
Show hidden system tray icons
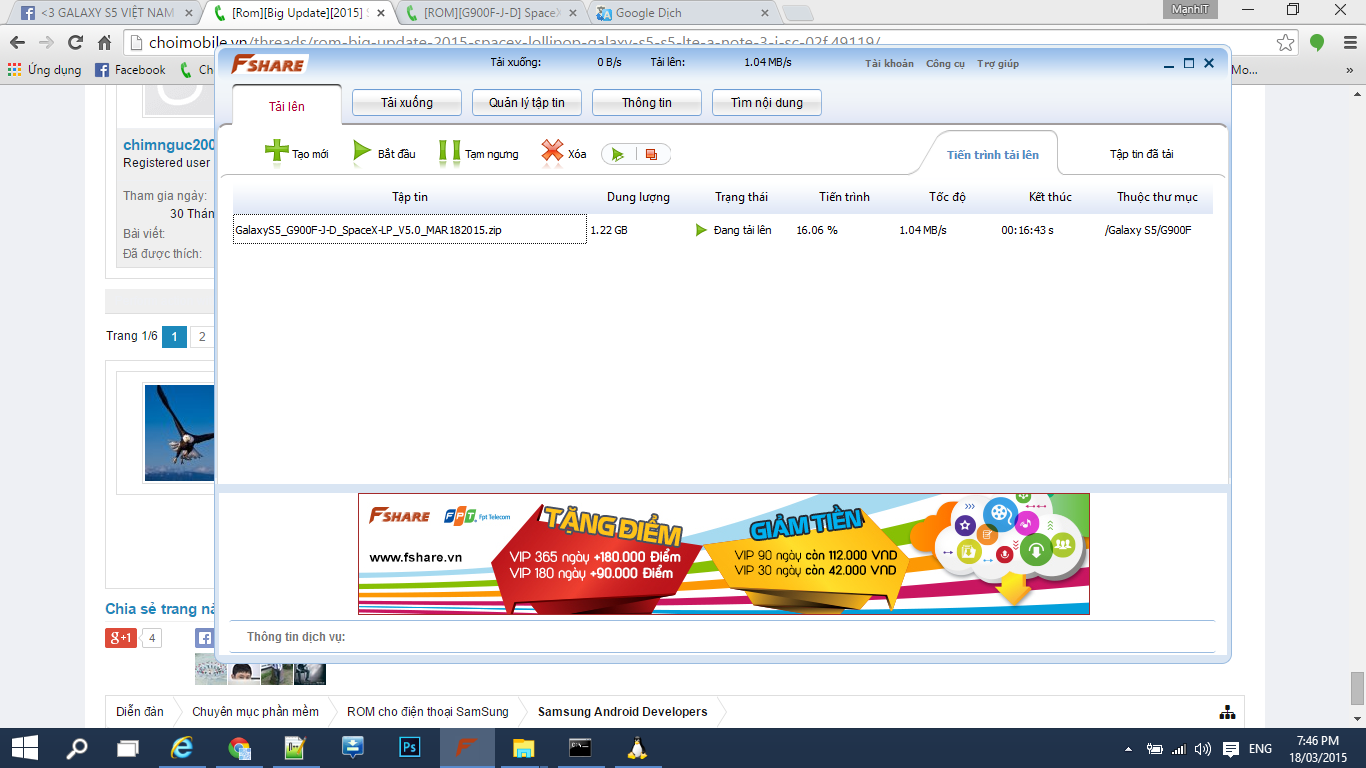pos(1129,749)
